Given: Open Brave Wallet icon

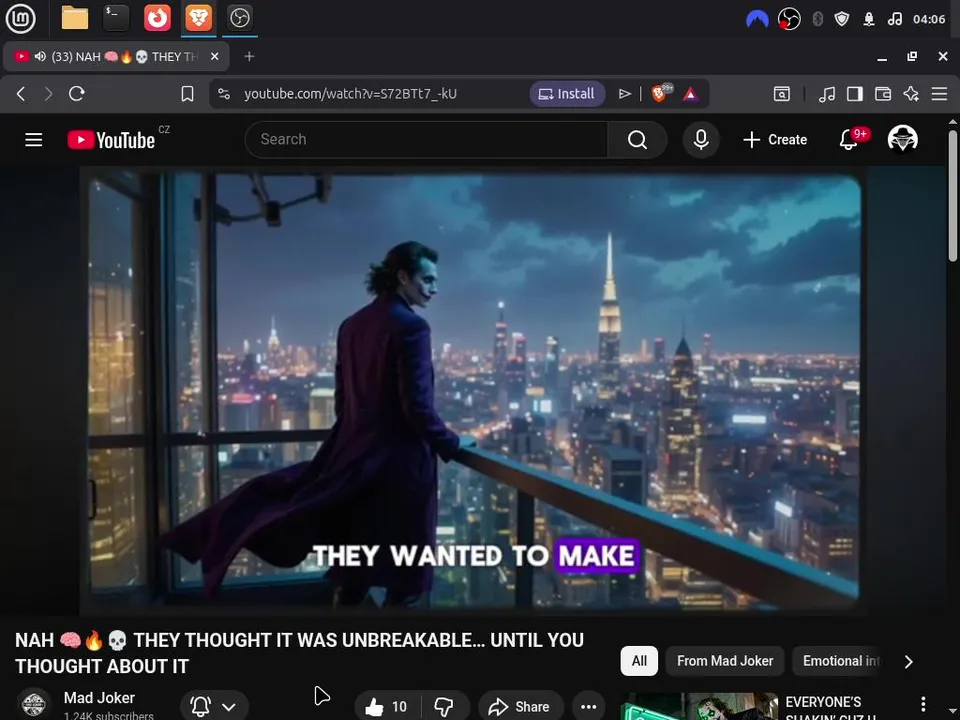Looking at the screenshot, I should click(883, 94).
